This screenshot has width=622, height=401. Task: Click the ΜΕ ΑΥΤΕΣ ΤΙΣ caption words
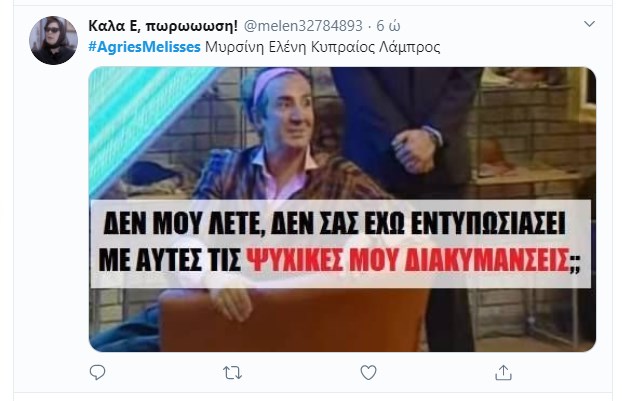(170, 260)
